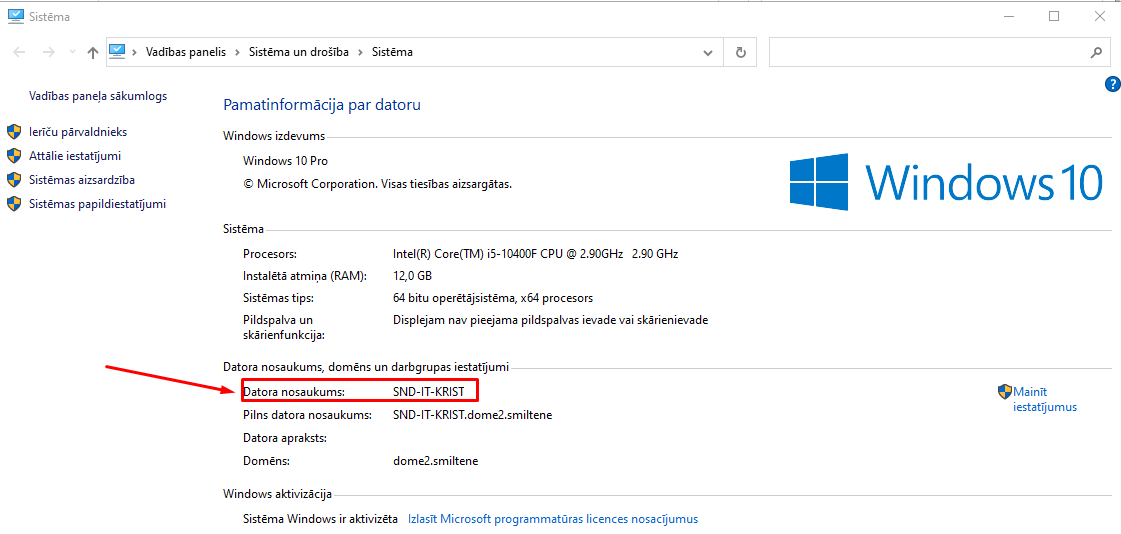Click Sistēma Windows ir aktivizēta text
This screenshot has width=1121, height=534.
[x=320, y=519]
